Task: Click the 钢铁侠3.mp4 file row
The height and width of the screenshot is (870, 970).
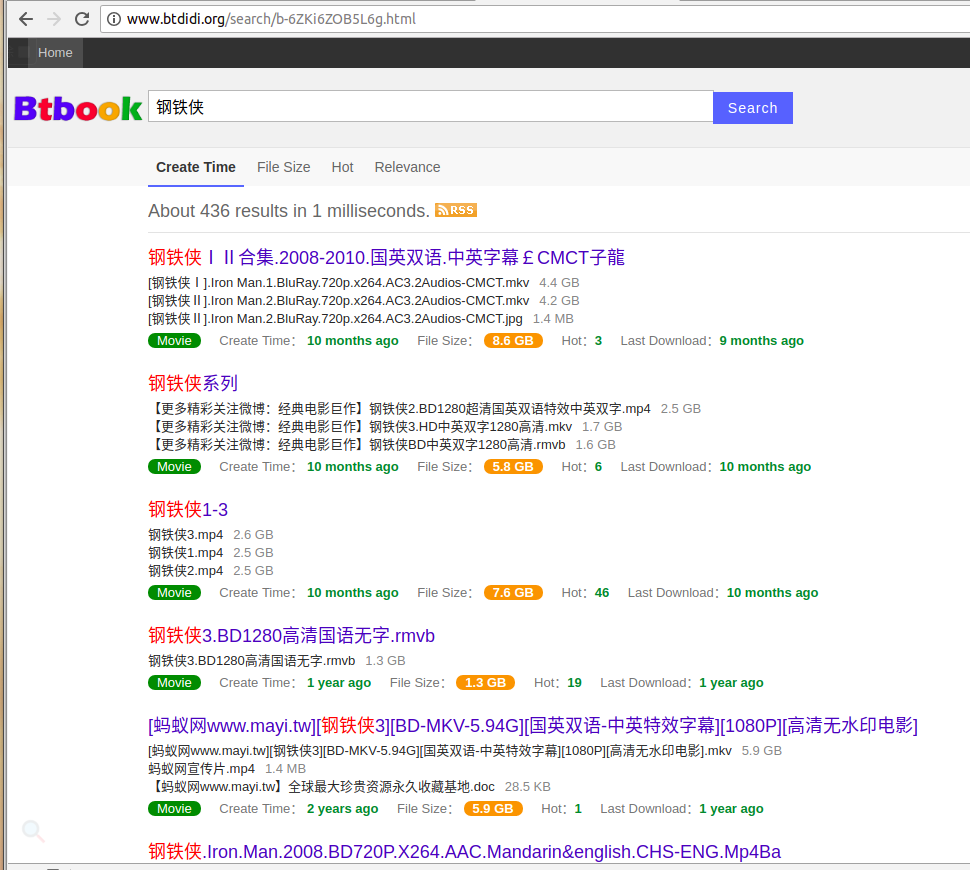Action: (x=211, y=535)
